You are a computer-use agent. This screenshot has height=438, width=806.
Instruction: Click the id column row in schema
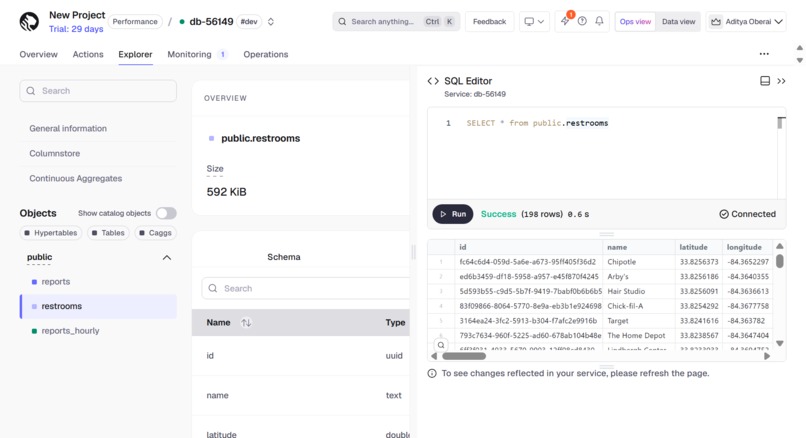(x=301, y=356)
